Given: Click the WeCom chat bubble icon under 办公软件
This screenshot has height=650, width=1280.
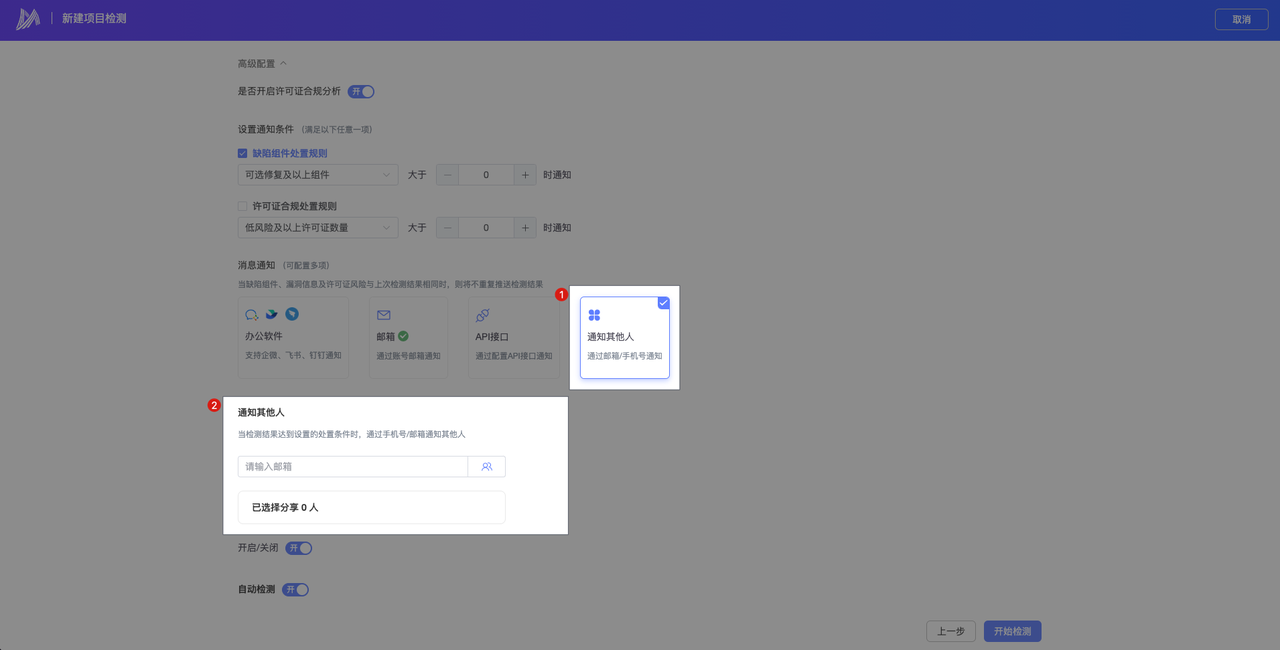Looking at the screenshot, I should (252, 315).
